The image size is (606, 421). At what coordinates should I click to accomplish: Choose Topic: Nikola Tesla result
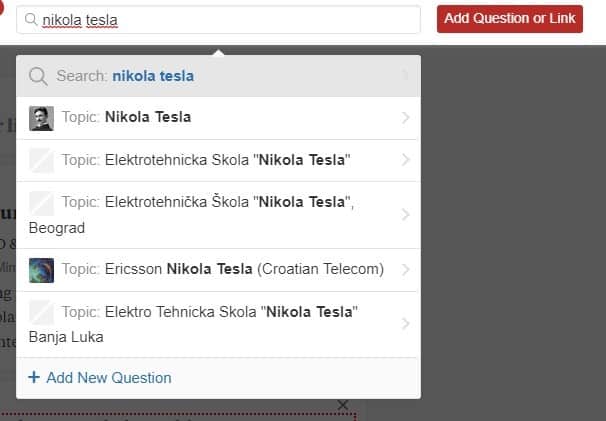click(218, 118)
